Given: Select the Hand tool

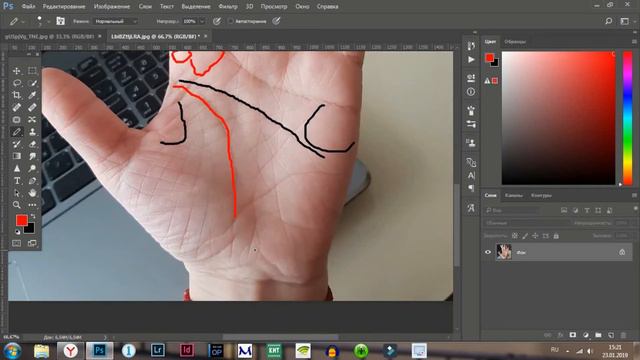Looking at the screenshot, I should [x=32, y=193].
